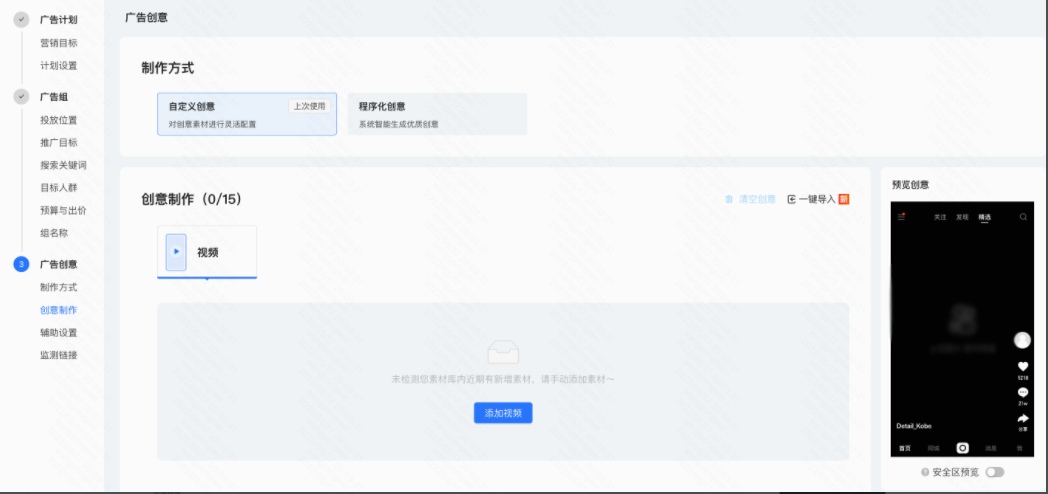Click 广告创意 heading in sidebar
The height and width of the screenshot is (494, 1048).
pos(59,265)
